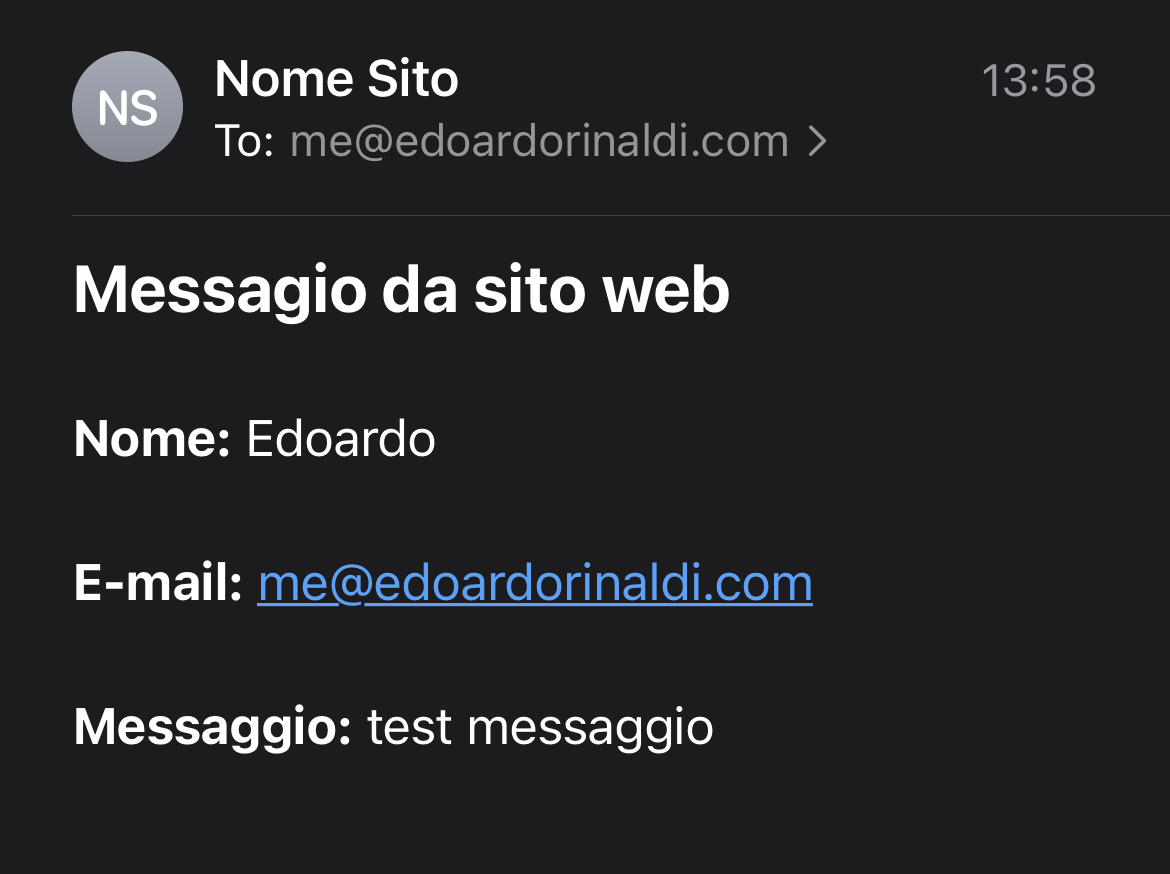Tap the recipient address after To:
The height and width of the screenshot is (874, 1170).
[539, 142]
